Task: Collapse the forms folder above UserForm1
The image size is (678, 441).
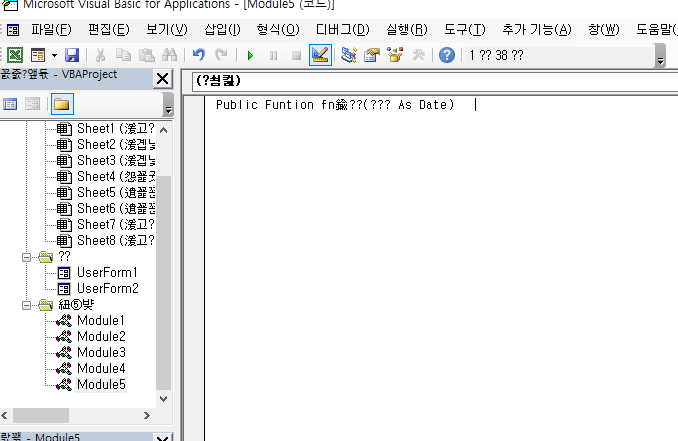Action: 28,257
